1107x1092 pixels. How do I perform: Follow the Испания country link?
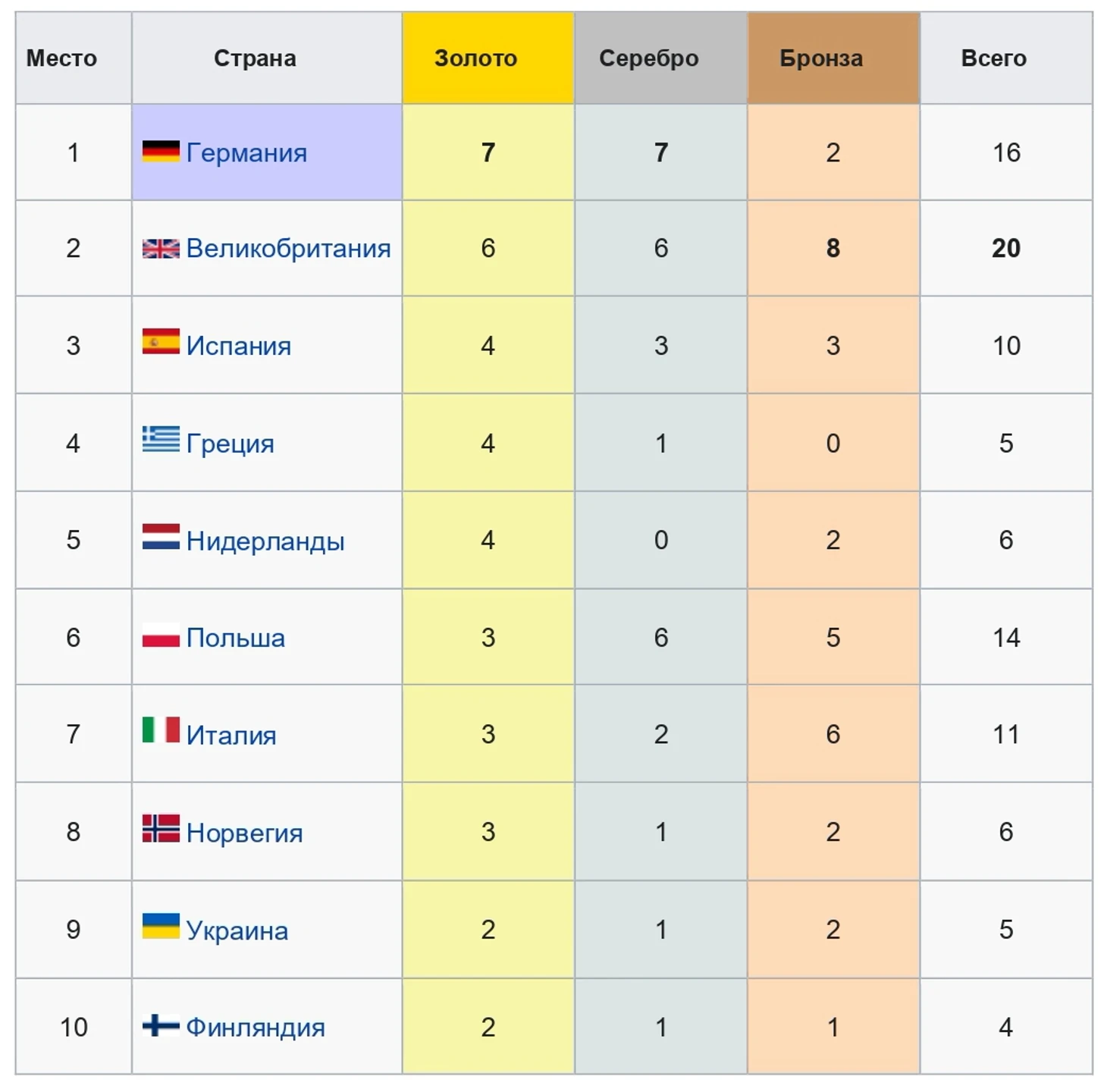(x=239, y=346)
